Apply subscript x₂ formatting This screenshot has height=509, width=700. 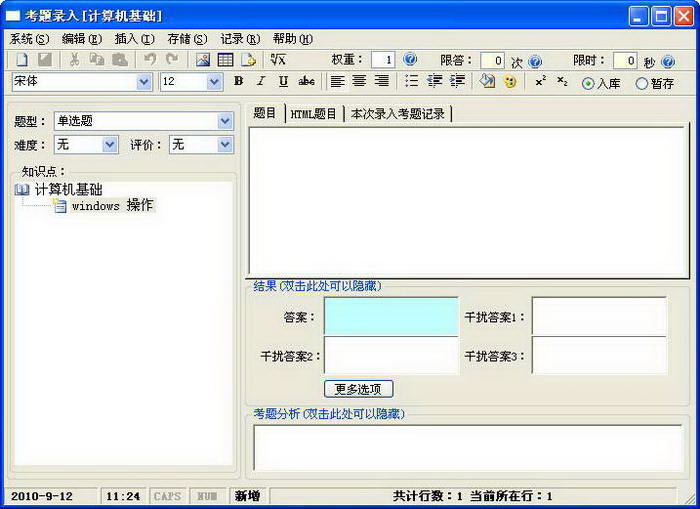point(562,81)
